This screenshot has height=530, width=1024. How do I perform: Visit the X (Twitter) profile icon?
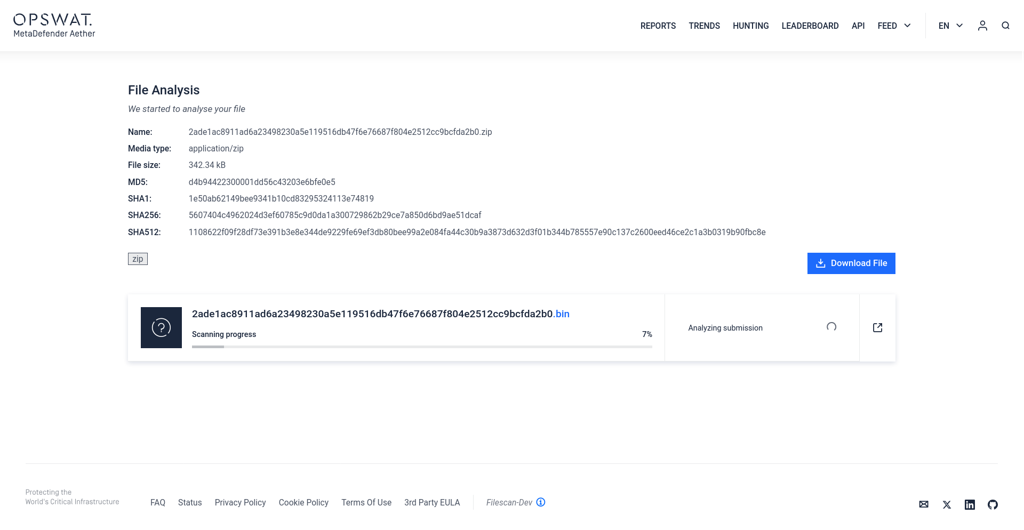click(947, 504)
